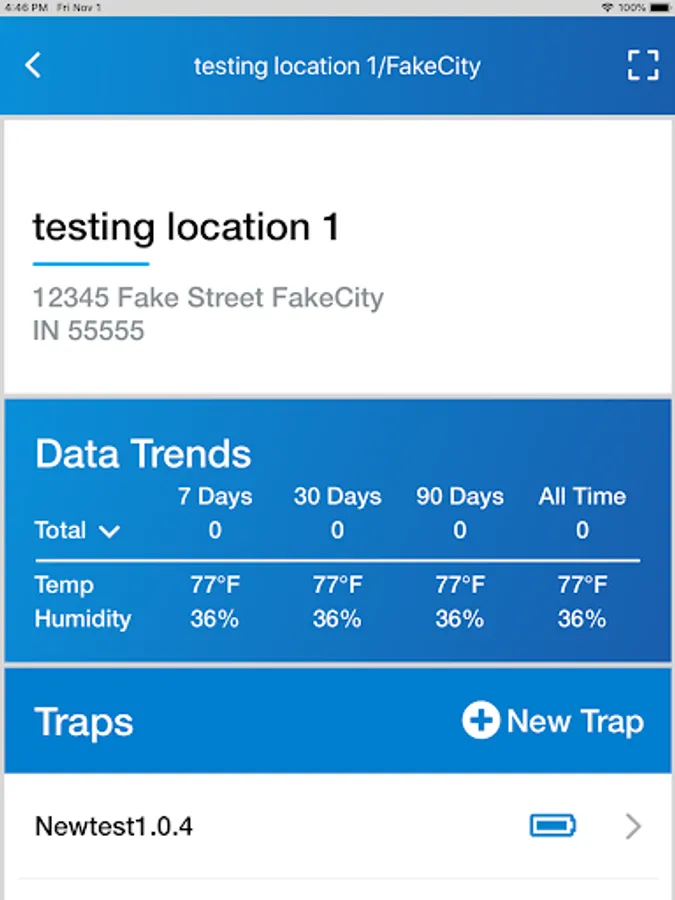Image resolution: width=675 pixels, height=900 pixels.
Task: Tap the Data Trends heading
Action: point(143,454)
